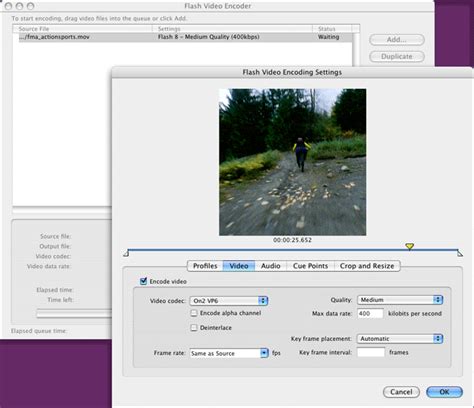
Task: Click the out-point trim marker at timeline end
Action: [460, 253]
